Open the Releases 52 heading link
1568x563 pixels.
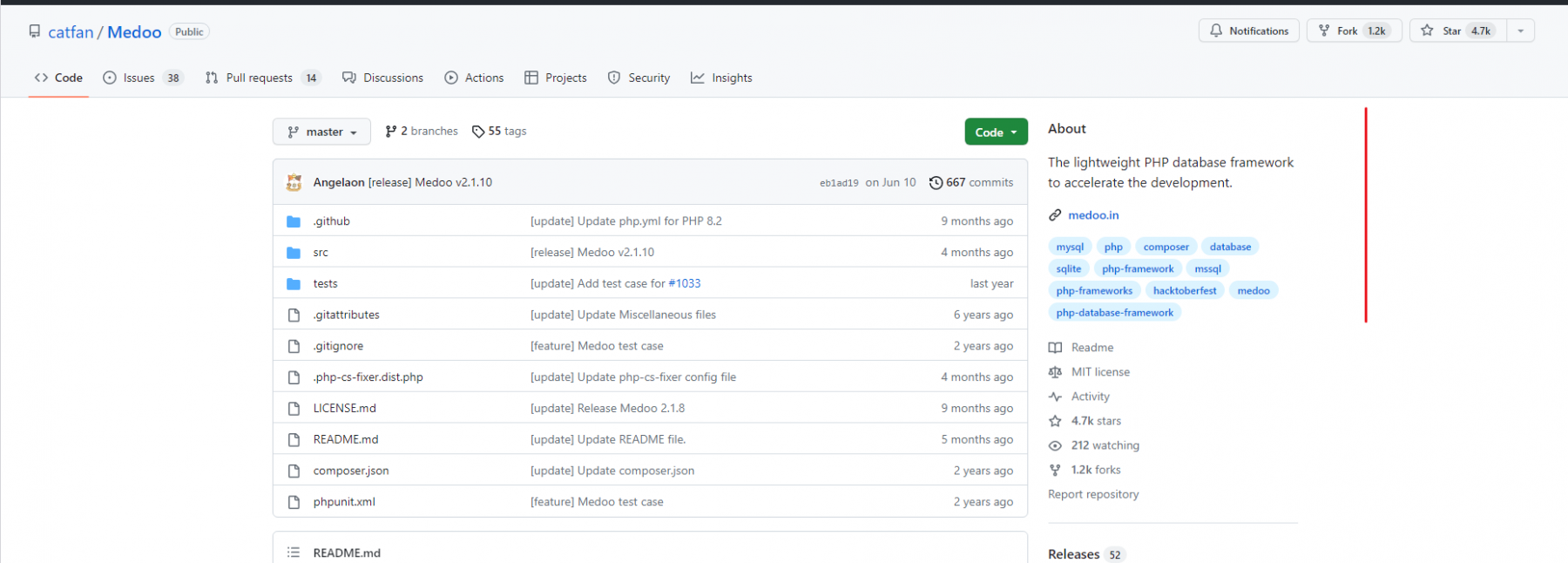point(1086,554)
